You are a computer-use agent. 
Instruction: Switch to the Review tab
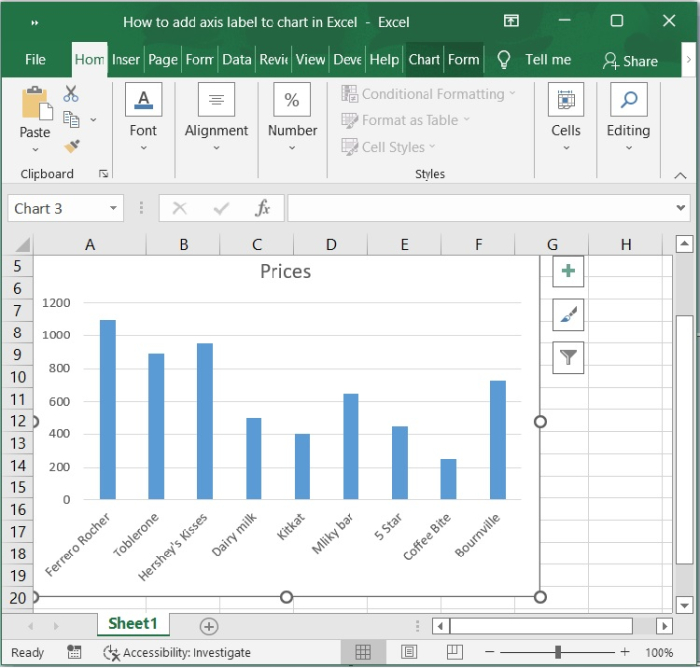tap(274, 59)
